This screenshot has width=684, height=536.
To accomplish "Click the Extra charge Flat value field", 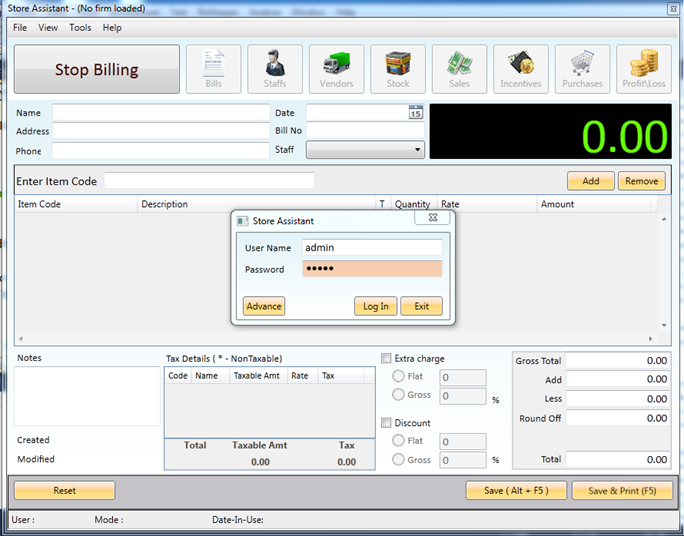I will tap(463, 377).
